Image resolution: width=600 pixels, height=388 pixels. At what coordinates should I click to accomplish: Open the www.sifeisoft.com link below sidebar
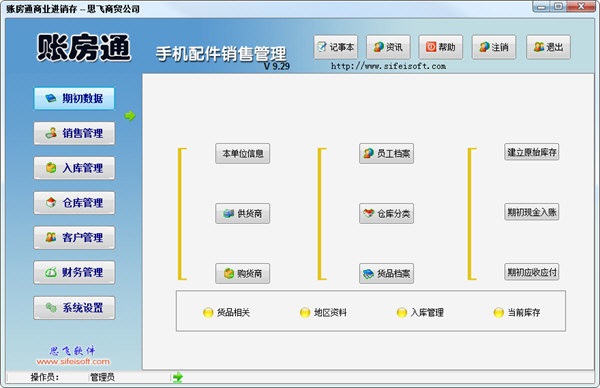click(73, 361)
